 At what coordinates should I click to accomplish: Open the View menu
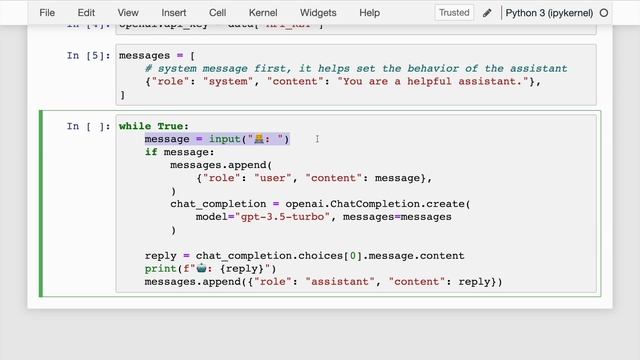[x=128, y=13]
